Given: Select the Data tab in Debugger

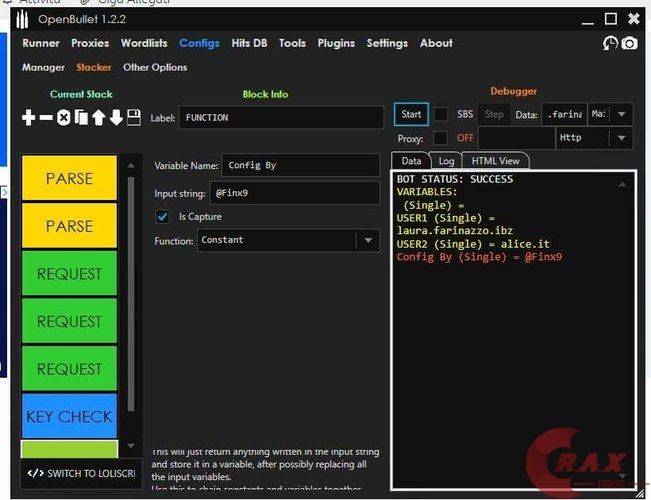Looking at the screenshot, I should tap(411, 161).
